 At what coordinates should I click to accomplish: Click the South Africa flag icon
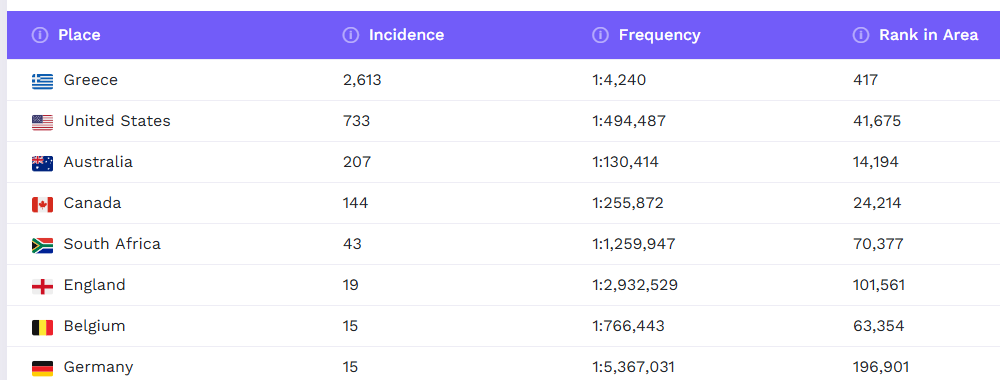tap(43, 245)
